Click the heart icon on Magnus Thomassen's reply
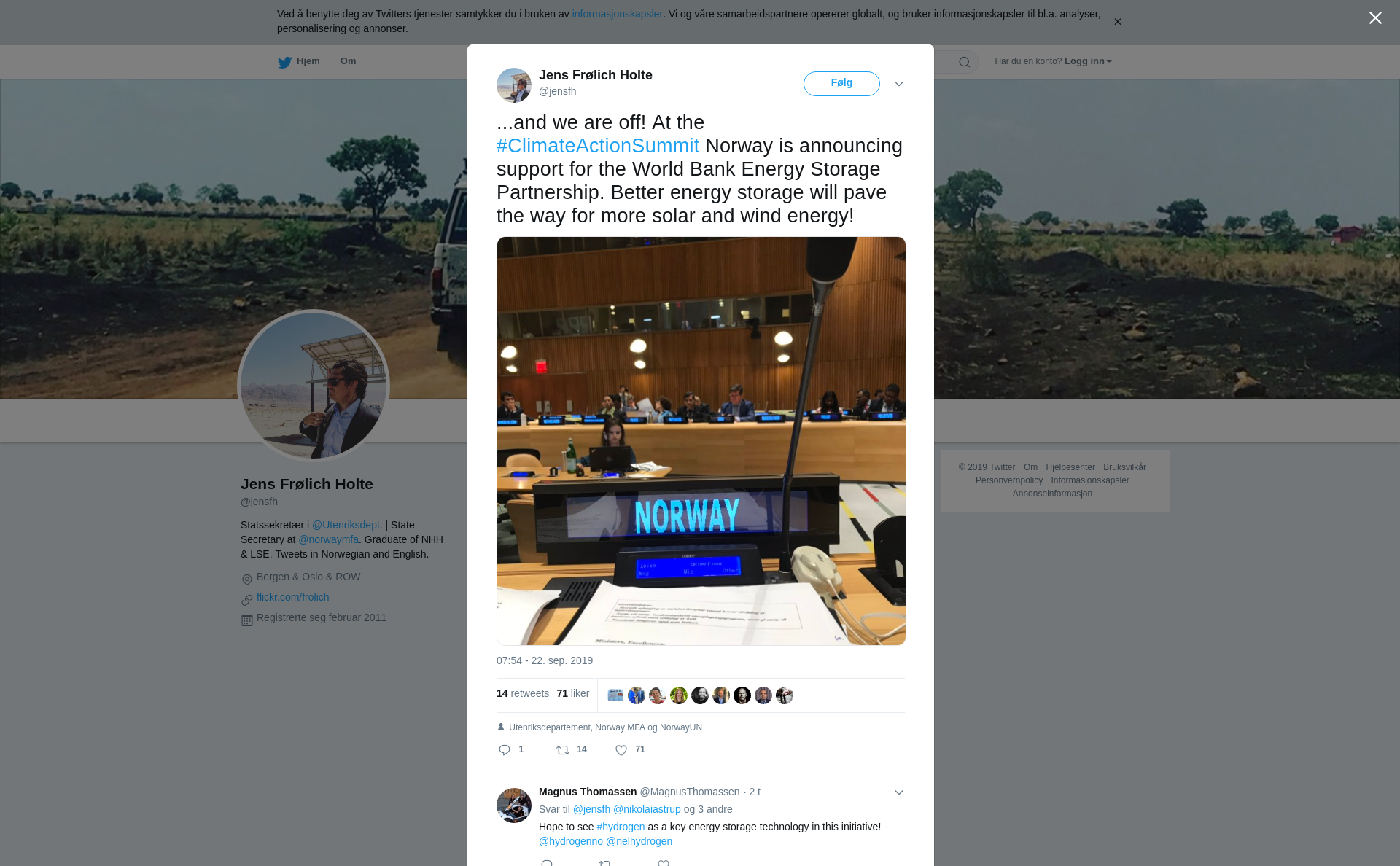 664,863
